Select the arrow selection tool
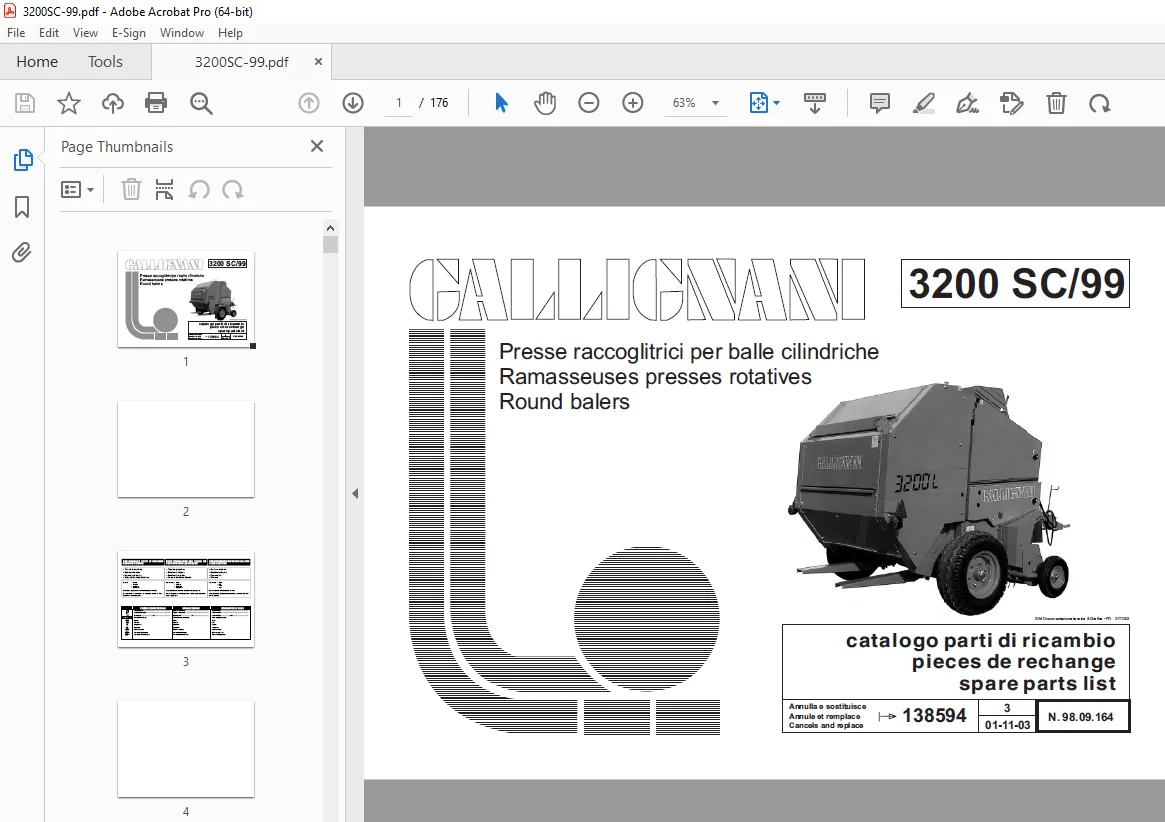Image resolution: width=1165 pixels, height=822 pixels. pos(502,103)
